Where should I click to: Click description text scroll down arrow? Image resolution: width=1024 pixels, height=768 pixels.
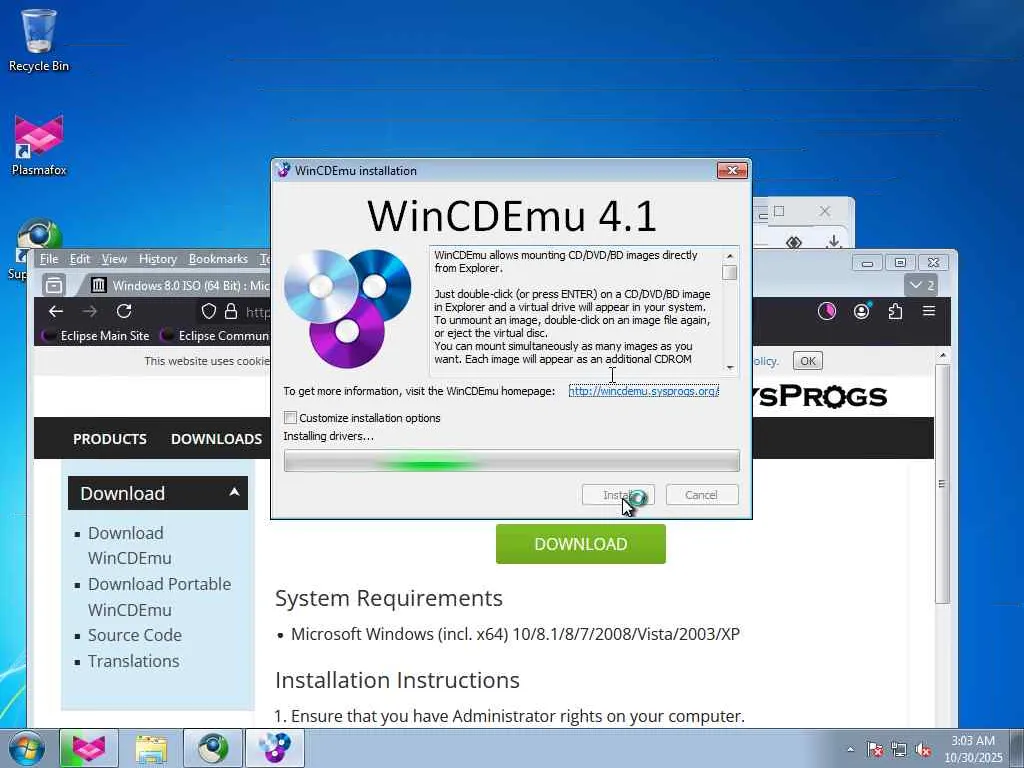pyautogui.click(x=730, y=368)
